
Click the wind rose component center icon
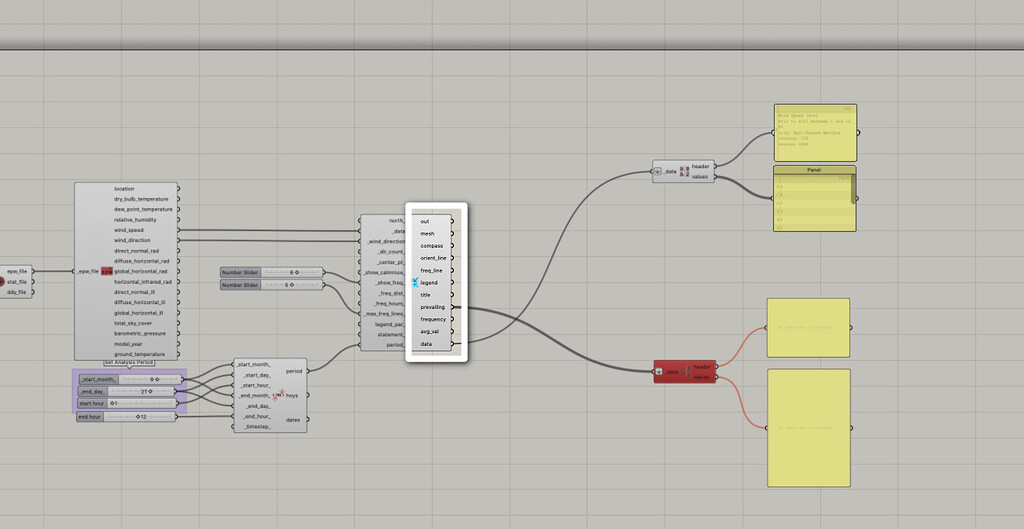pyautogui.click(x=413, y=283)
